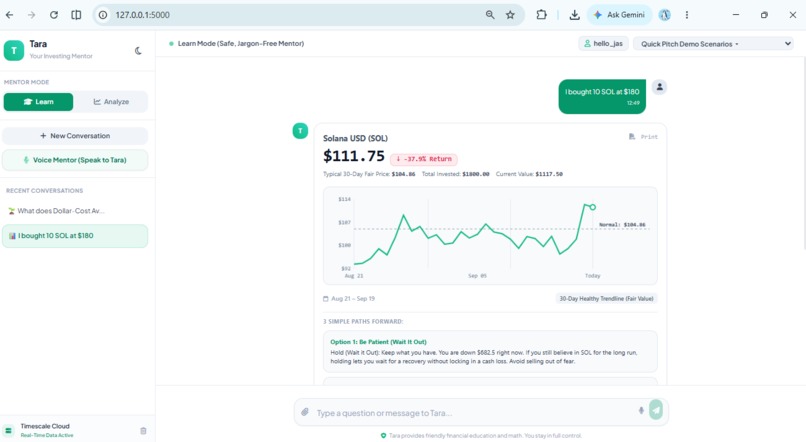Click the zoom magnifier icon in the address bar
This screenshot has height=442, width=806.
tap(490, 15)
